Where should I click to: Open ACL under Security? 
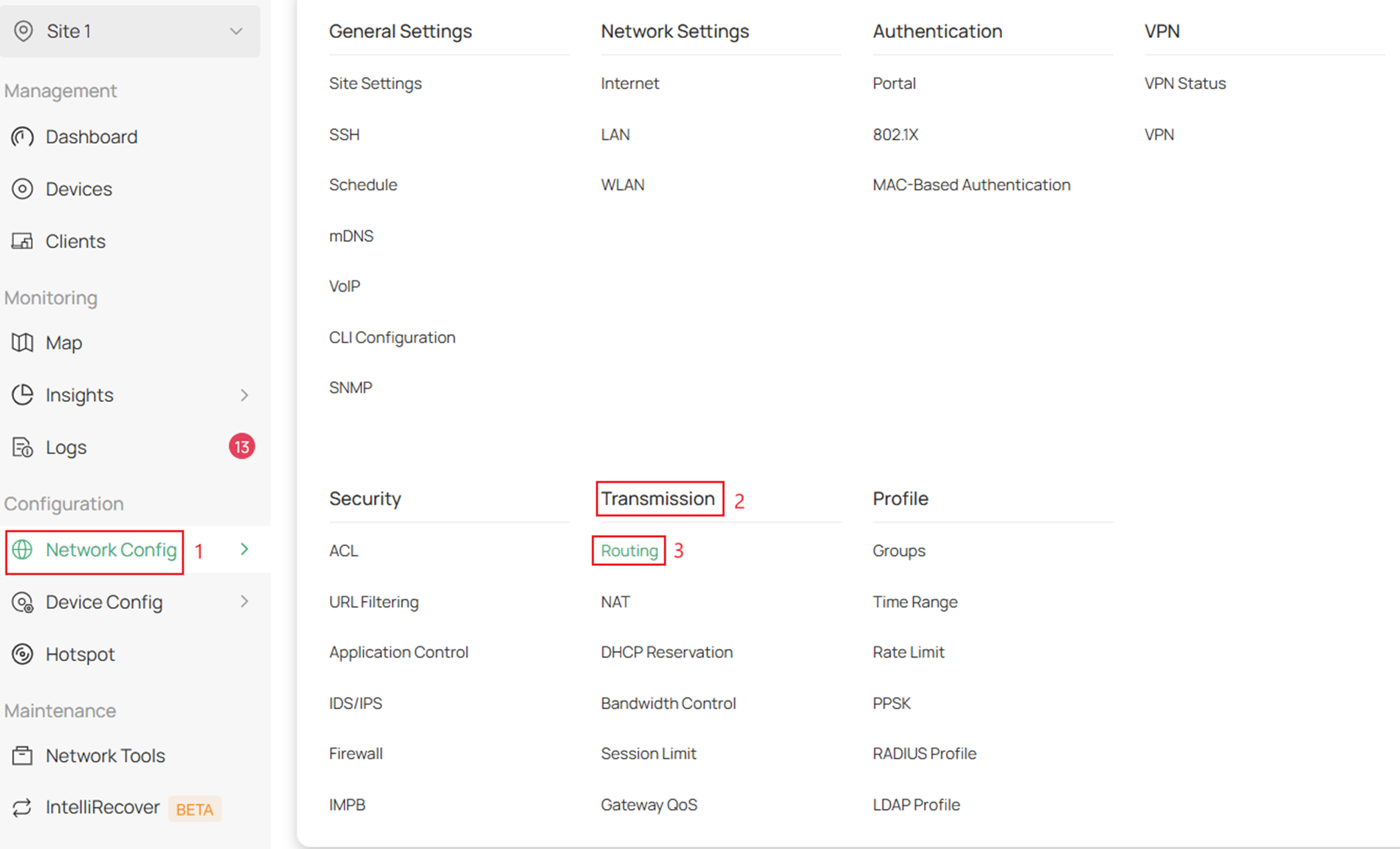pos(343,551)
